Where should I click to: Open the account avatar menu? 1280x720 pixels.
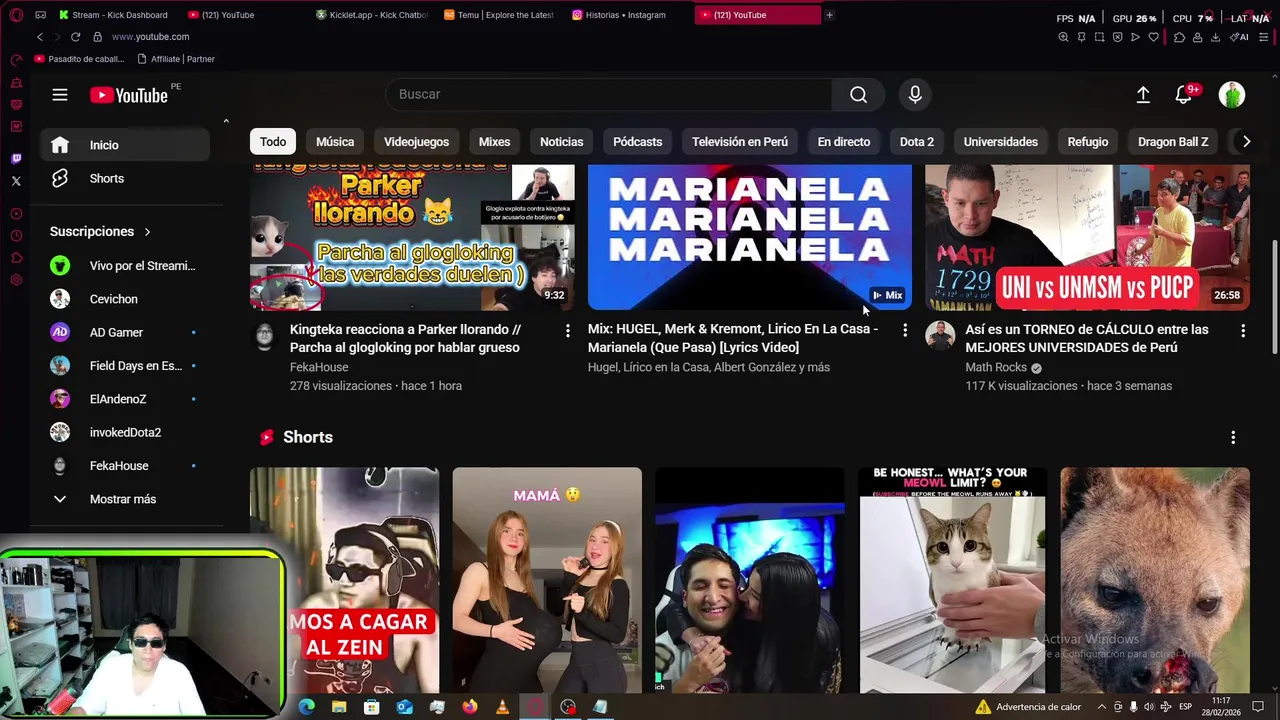[1232, 95]
